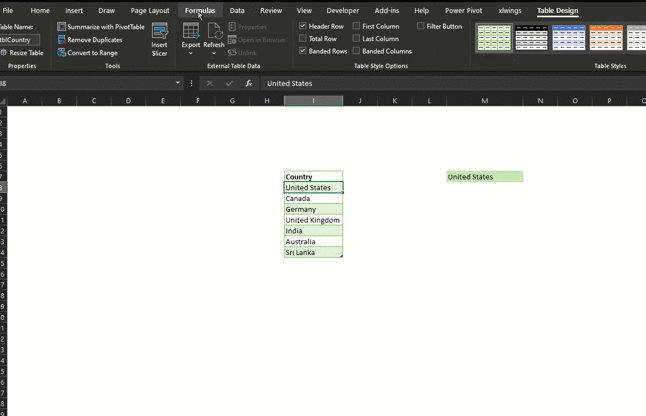Open the Draw ribbon tab
This screenshot has height=416, width=646.
pyautogui.click(x=106, y=10)
